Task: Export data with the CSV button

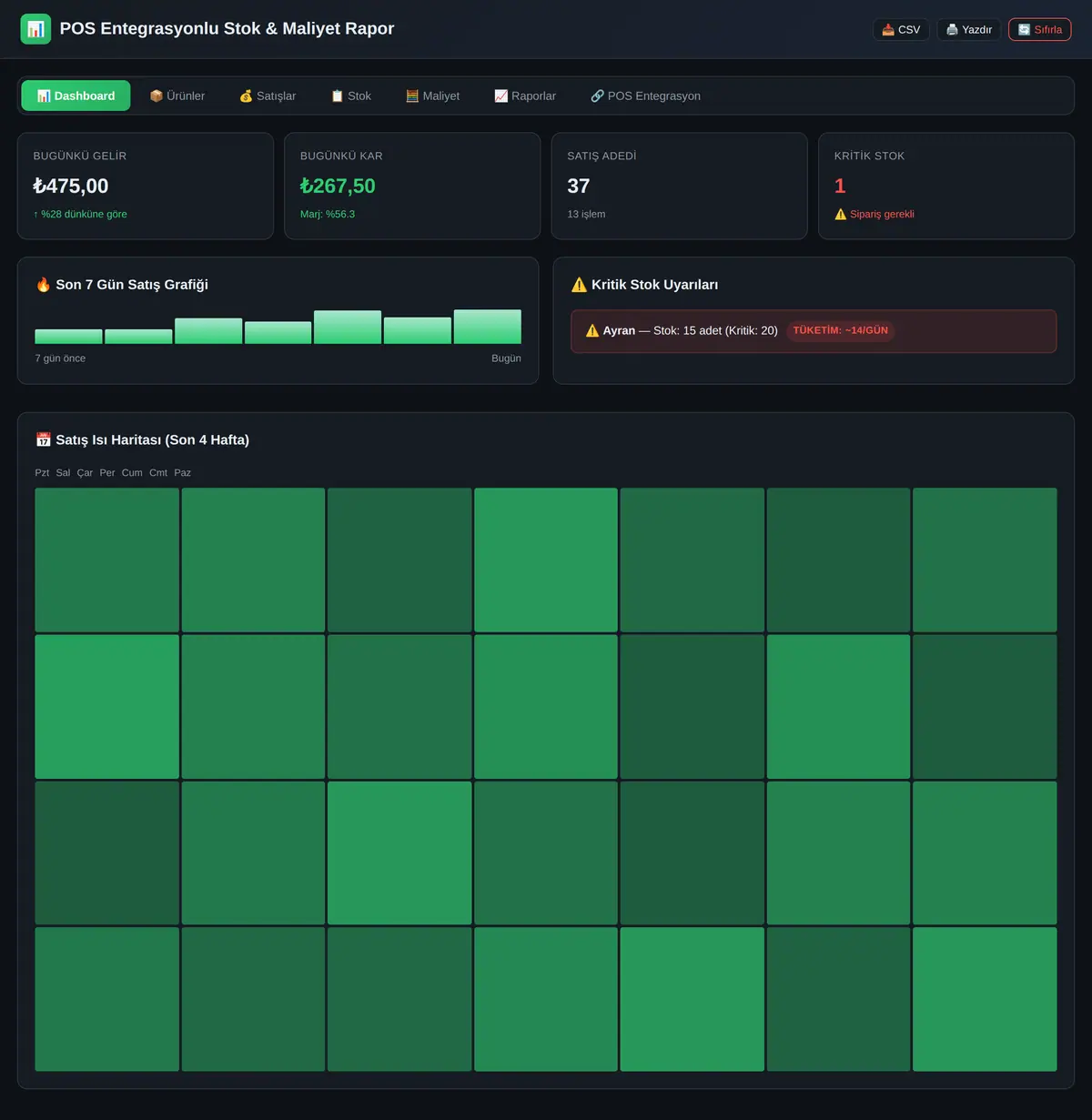Action: pyautogui.click(x=901, y=29)
